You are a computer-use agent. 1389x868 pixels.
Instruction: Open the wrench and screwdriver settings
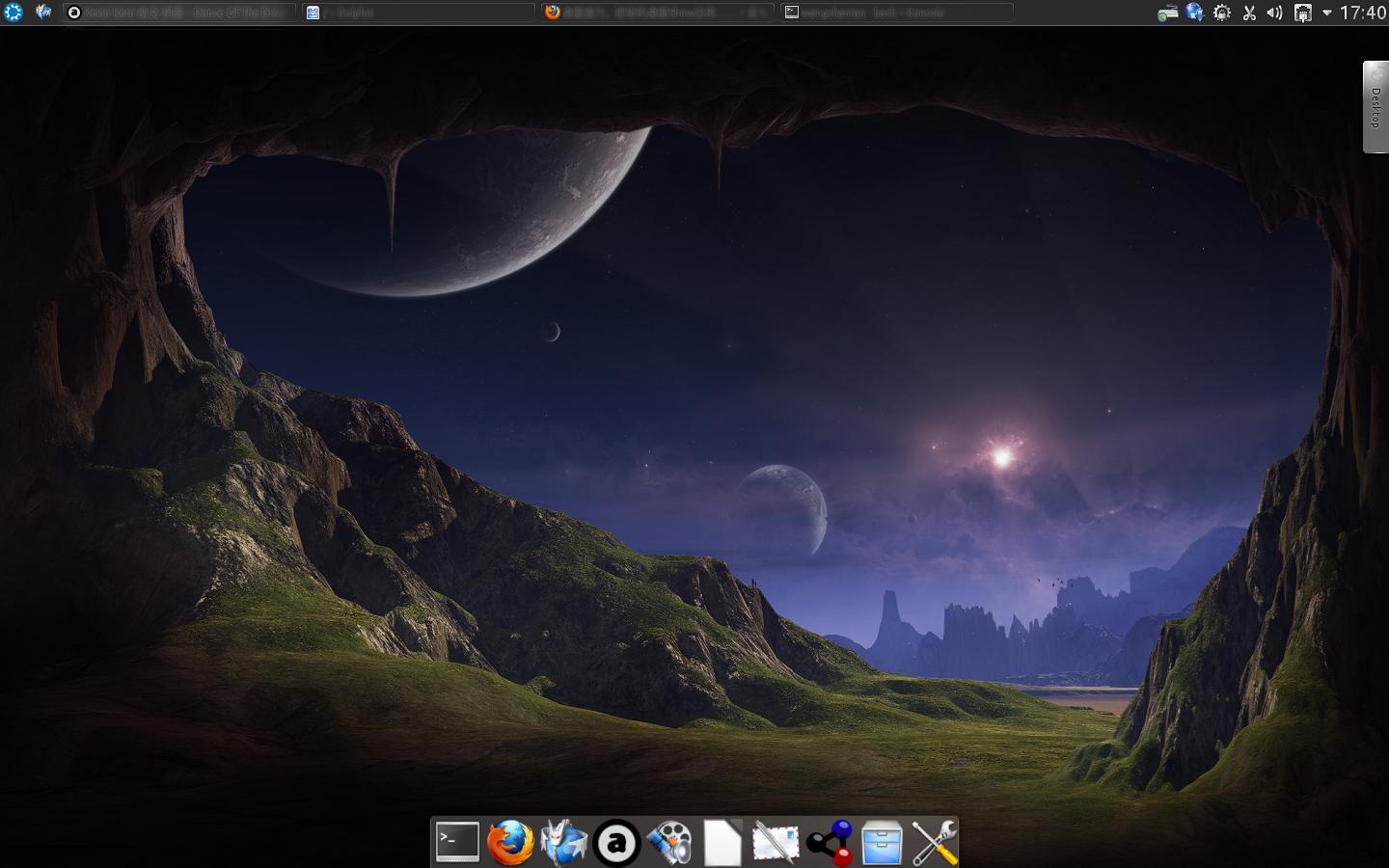pos(935,842)
